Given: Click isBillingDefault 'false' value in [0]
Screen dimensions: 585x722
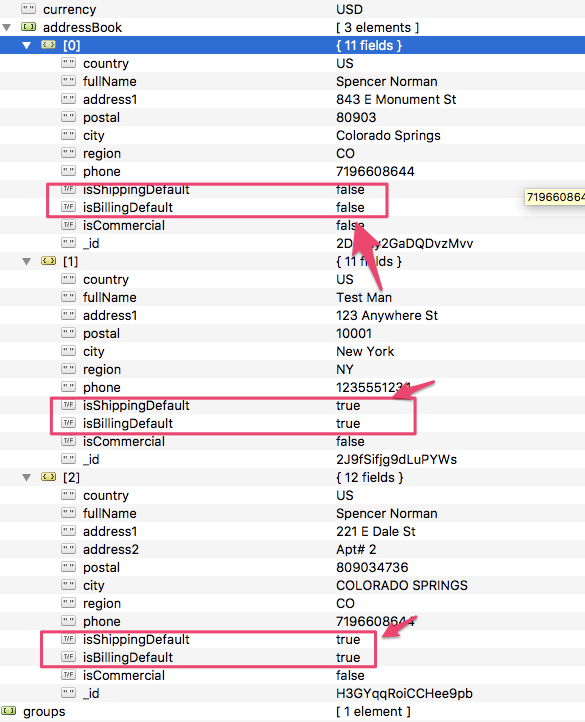Looking at the screenshot, I should click(350, 208).
